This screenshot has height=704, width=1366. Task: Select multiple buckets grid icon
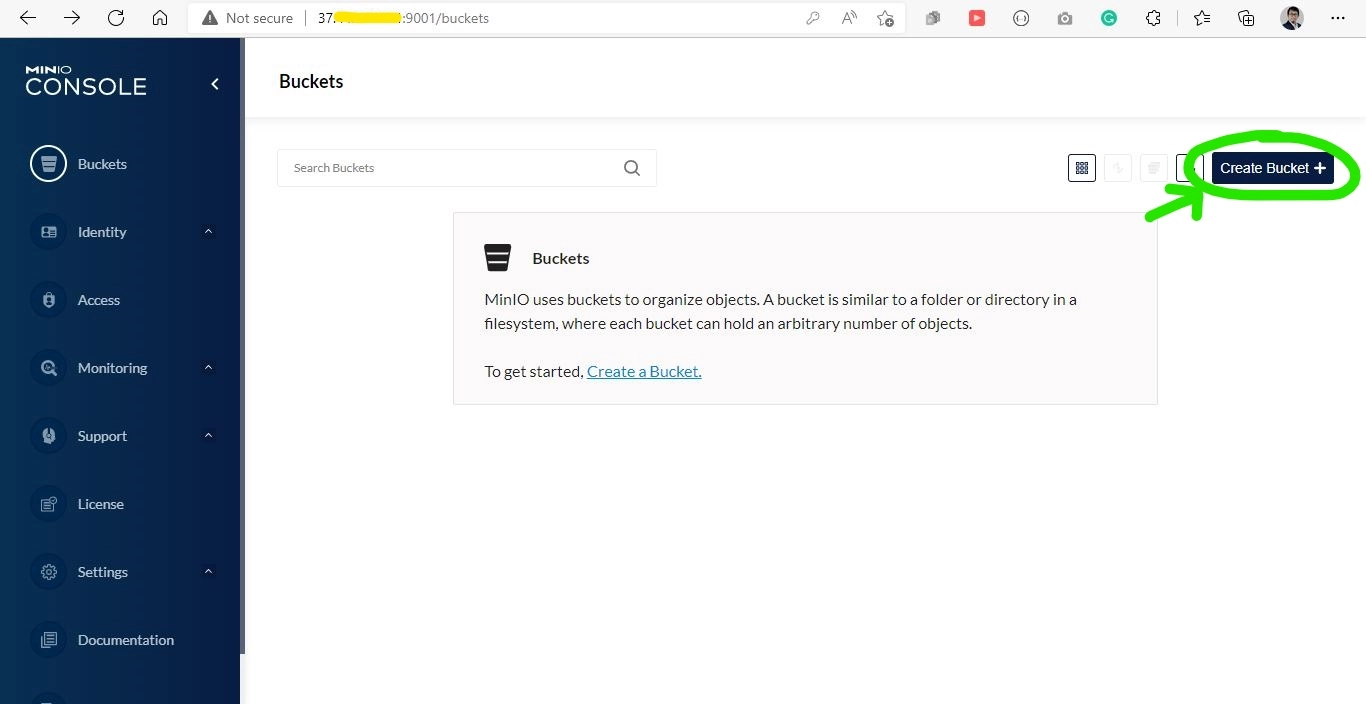(1082, 168)
